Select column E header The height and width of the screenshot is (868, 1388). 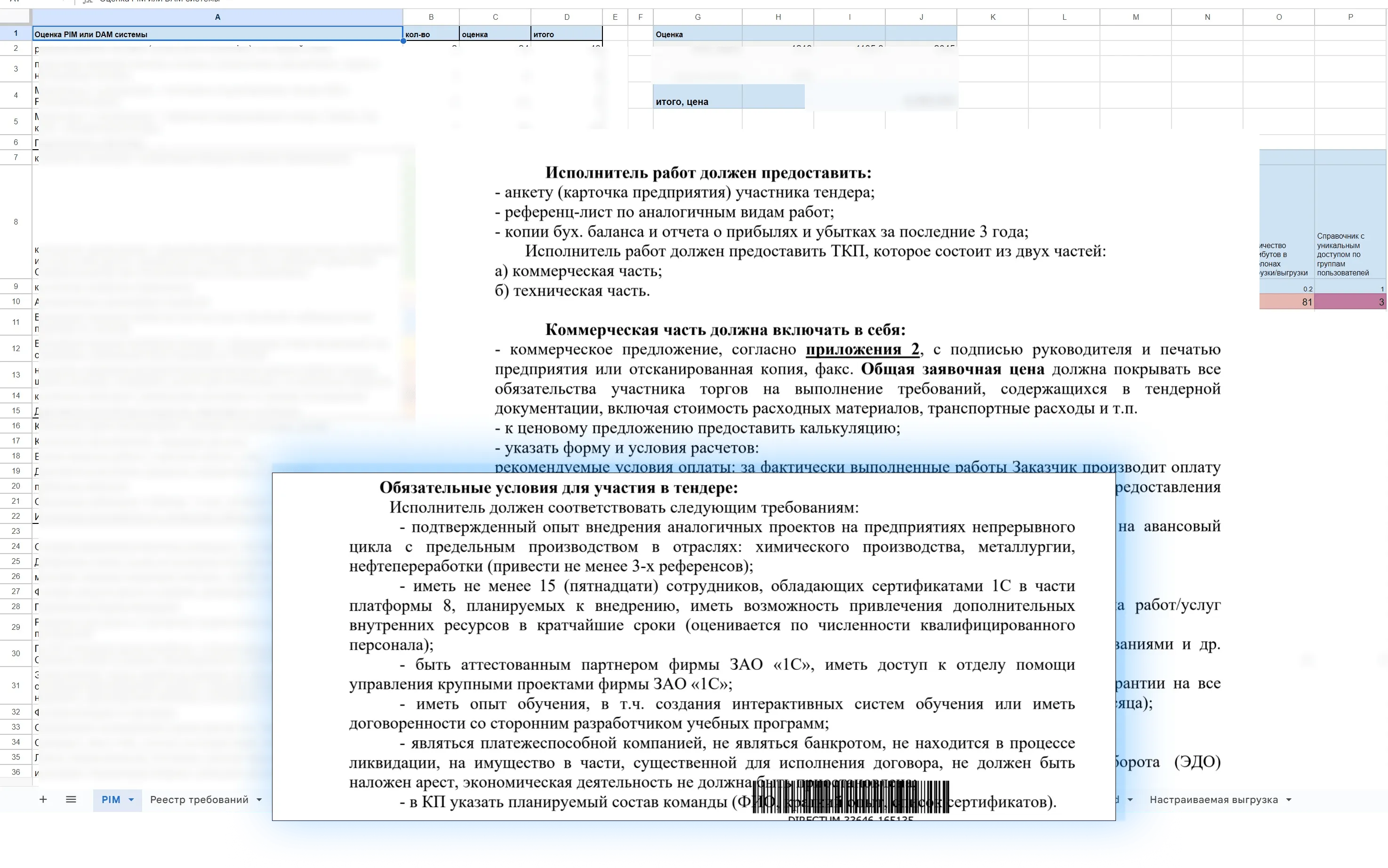pyautogui.click(x=615, y=17)
